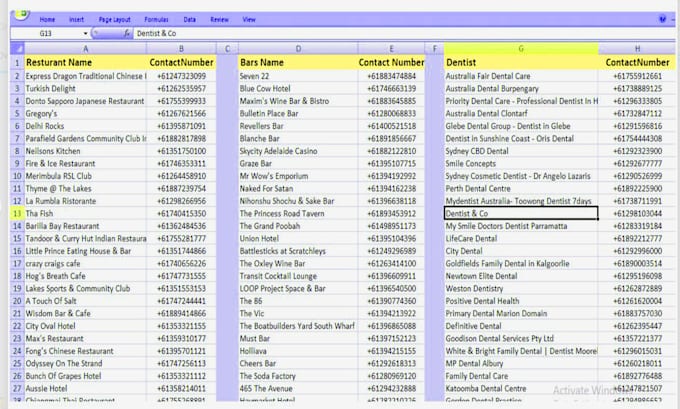Select the 'The Soda Factory' cell

click(x=298, y=376)
